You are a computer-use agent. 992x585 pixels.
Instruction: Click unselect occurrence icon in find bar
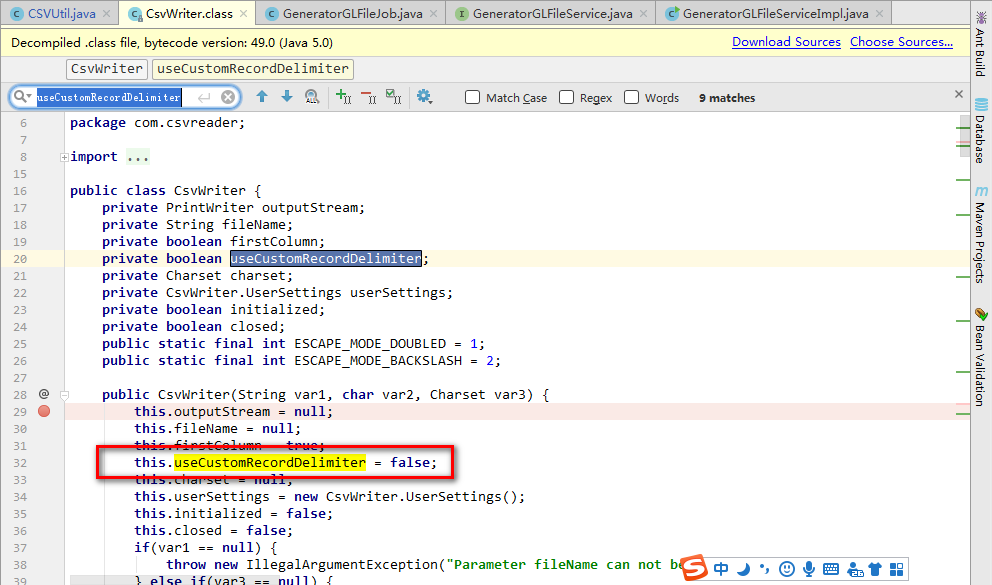click(x=368, y=97)
